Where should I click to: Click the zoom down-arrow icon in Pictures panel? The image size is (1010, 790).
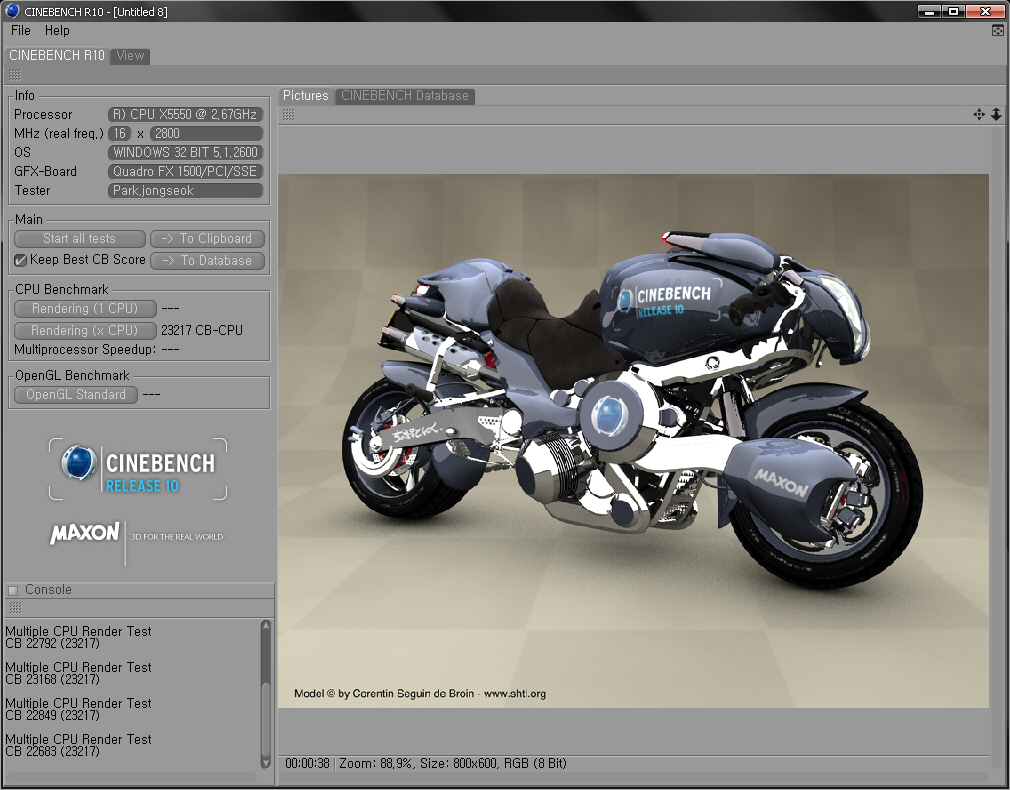(x=996, y=115)
